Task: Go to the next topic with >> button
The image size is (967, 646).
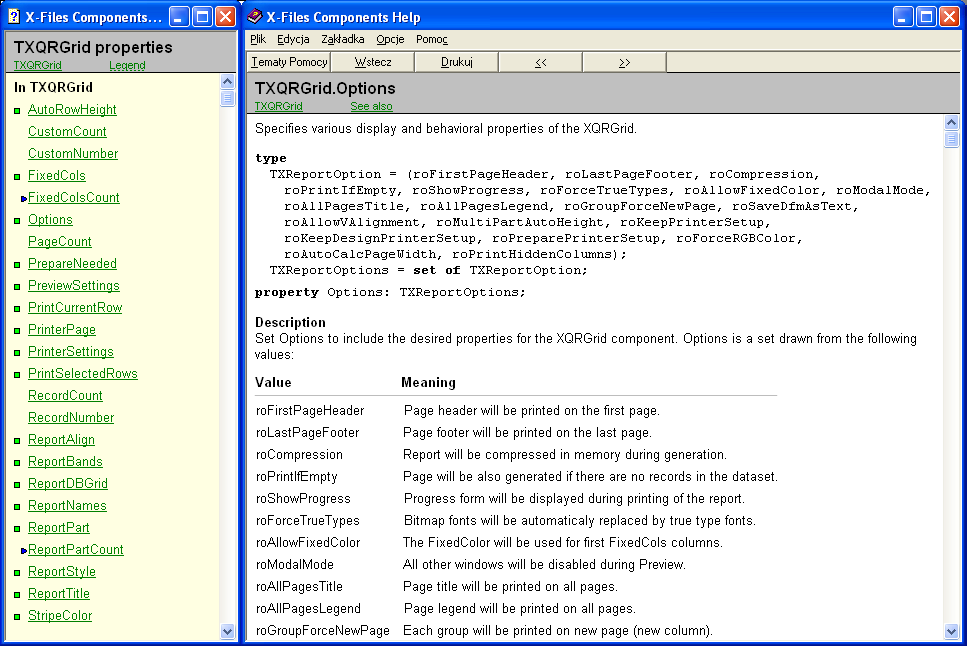Action: pos(624,62)
